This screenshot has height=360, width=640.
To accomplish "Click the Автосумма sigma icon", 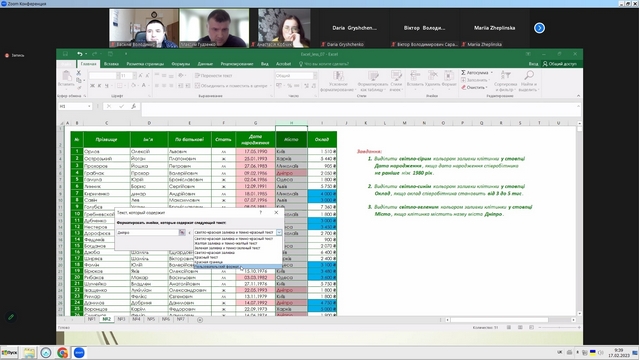I will click(x=463, y=72).
